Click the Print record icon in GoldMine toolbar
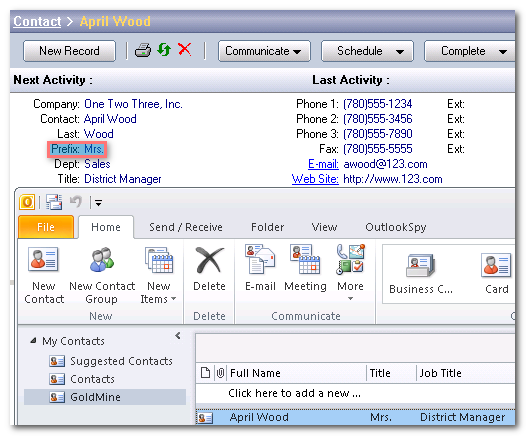Viewport: 526px width, 436px height. pyautogui.click(x=143, y=50)
